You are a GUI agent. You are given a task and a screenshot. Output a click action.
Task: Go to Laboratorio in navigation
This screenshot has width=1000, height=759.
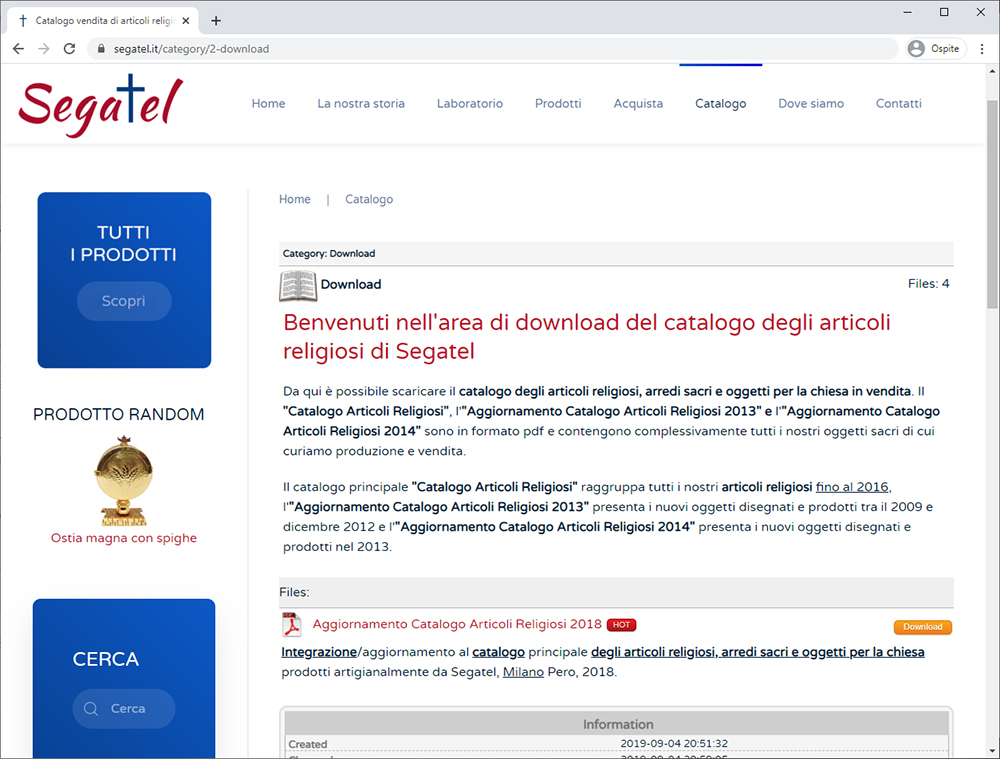pos(470,103)
